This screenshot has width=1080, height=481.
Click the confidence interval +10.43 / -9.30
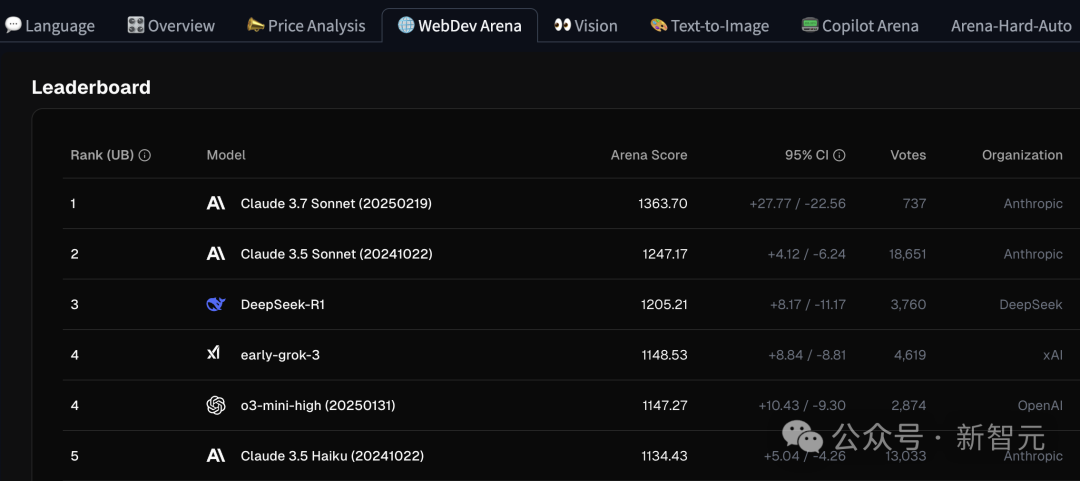802,405
